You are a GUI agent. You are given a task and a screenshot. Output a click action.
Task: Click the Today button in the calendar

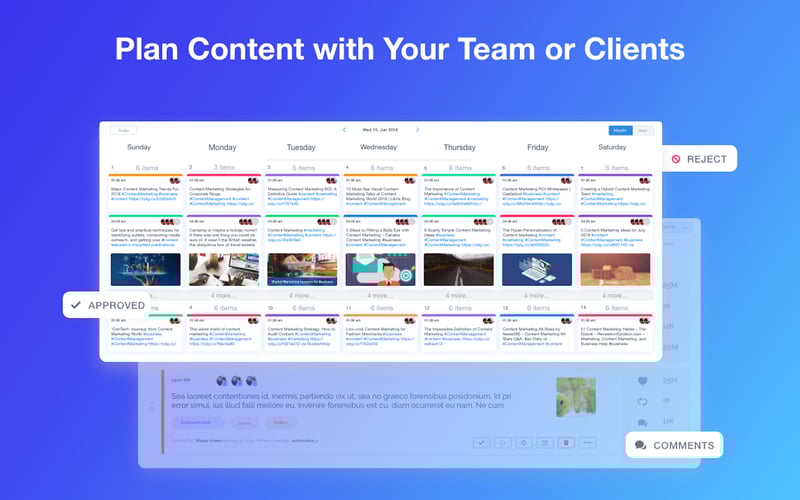coord(123,131)
